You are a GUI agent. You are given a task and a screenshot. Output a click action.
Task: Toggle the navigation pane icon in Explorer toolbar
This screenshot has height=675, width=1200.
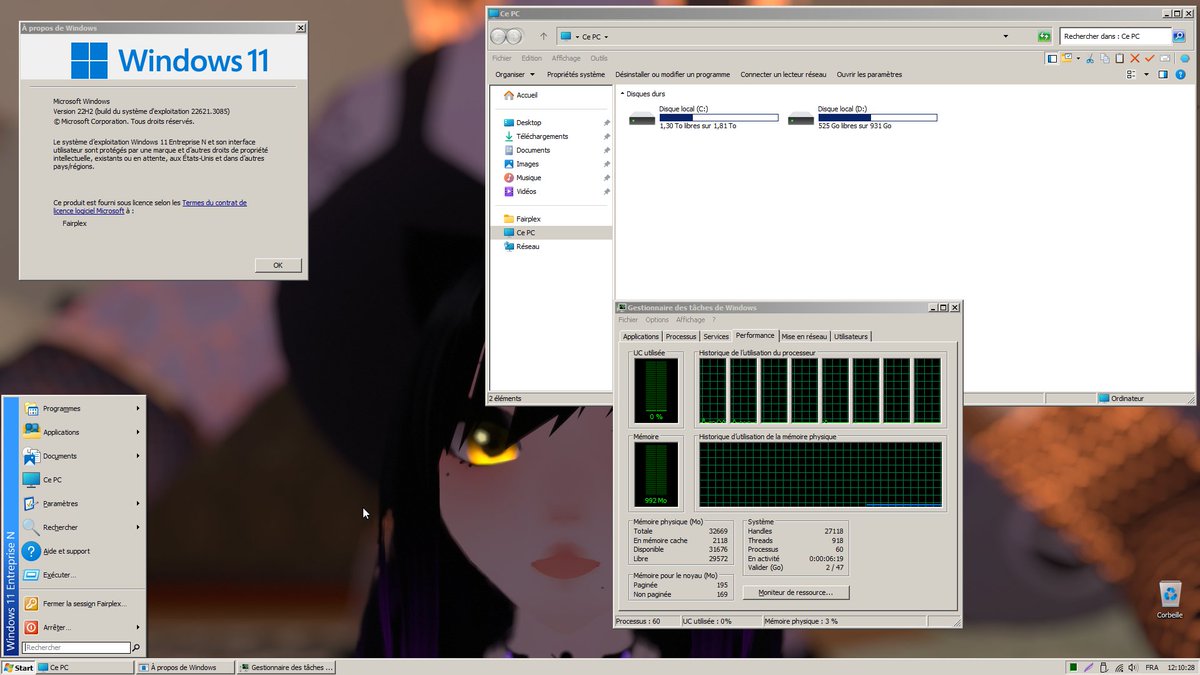tap(1052, 59)
